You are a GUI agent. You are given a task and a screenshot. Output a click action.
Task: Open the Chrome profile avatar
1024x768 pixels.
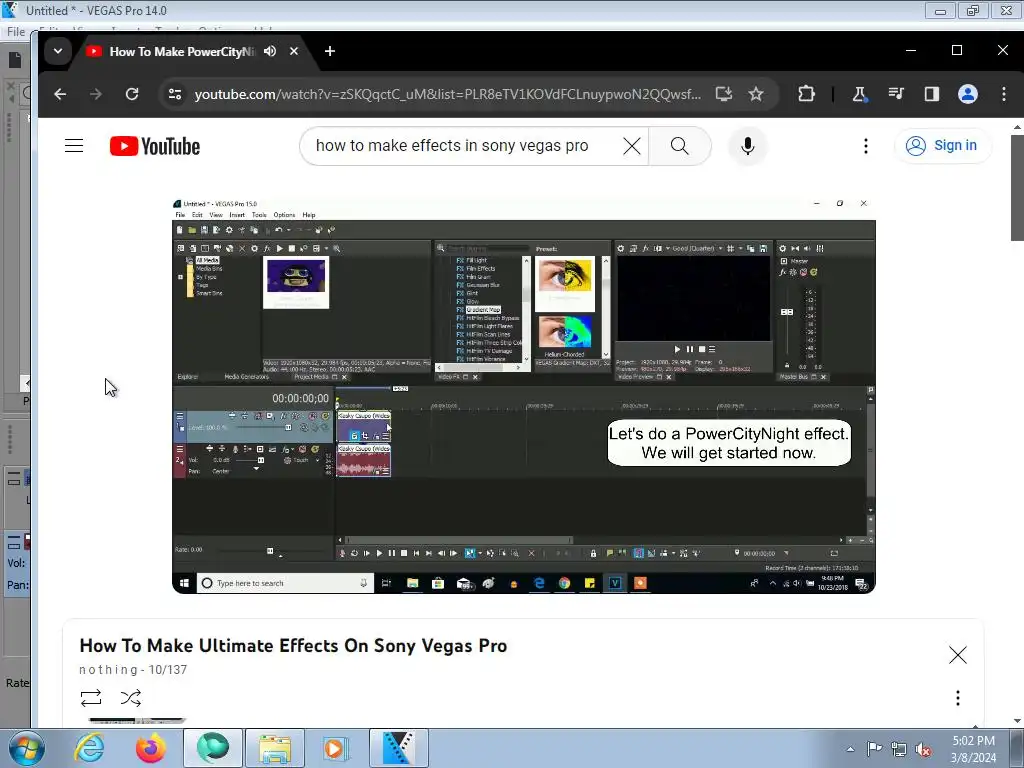click(968, 94)
